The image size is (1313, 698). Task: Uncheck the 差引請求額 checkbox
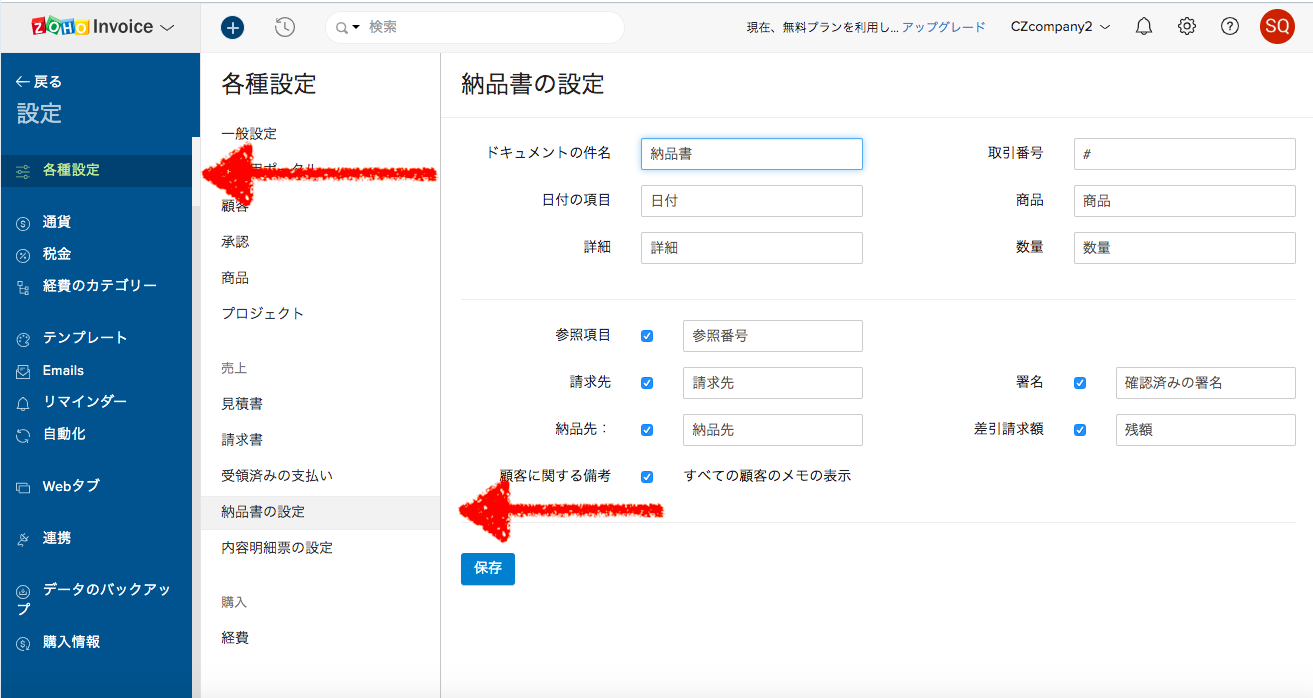(1080, 430)
